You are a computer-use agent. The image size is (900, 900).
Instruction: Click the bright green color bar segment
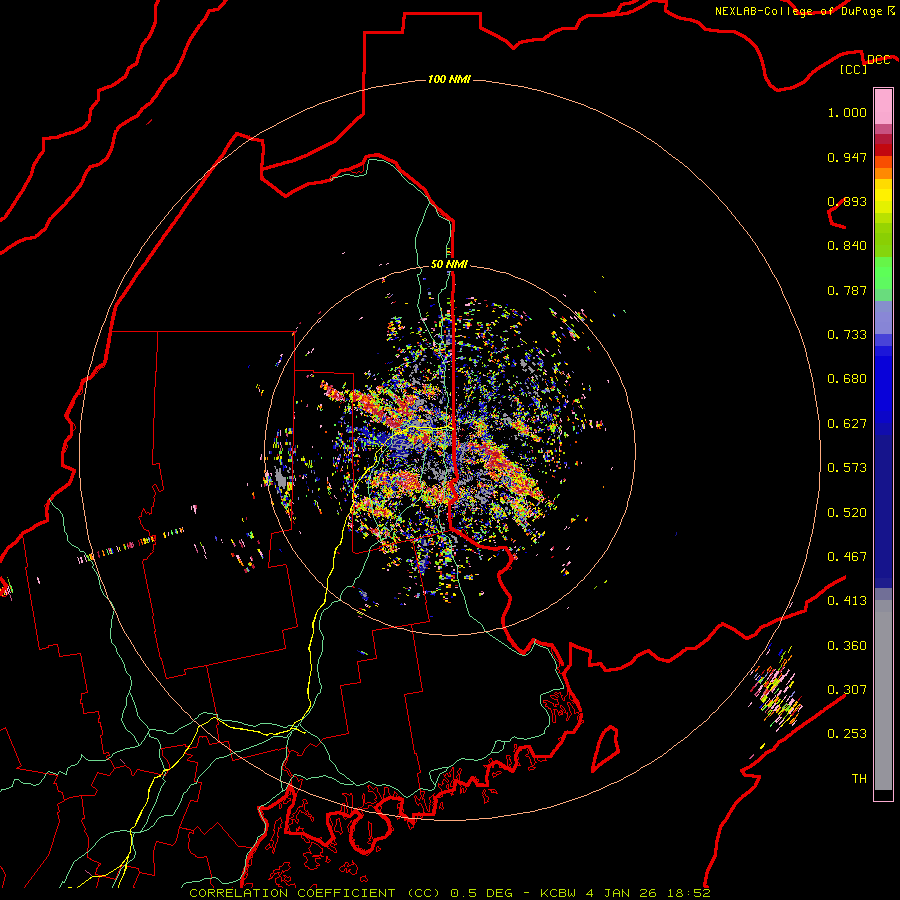click(883, 273)
